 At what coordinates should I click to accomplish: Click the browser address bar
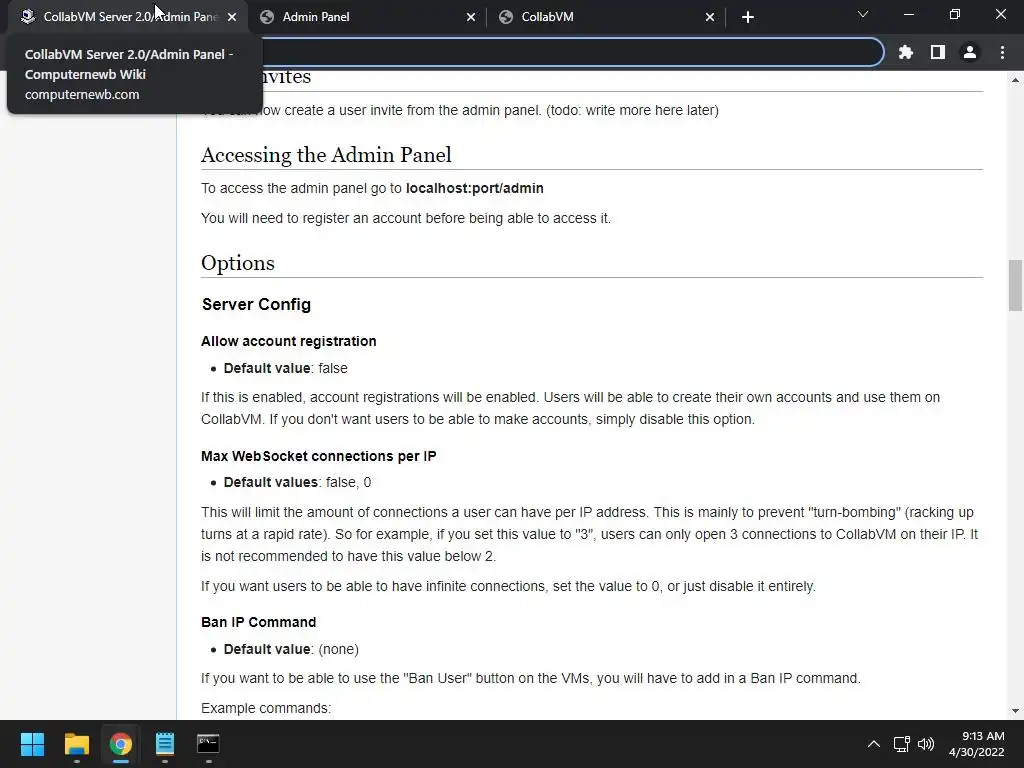[x=572, y=52]
